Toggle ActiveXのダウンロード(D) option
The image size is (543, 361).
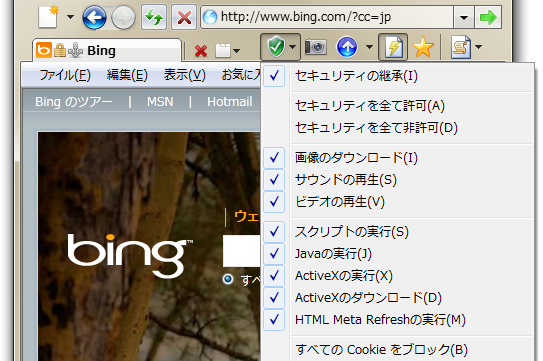tap(398, 298)
